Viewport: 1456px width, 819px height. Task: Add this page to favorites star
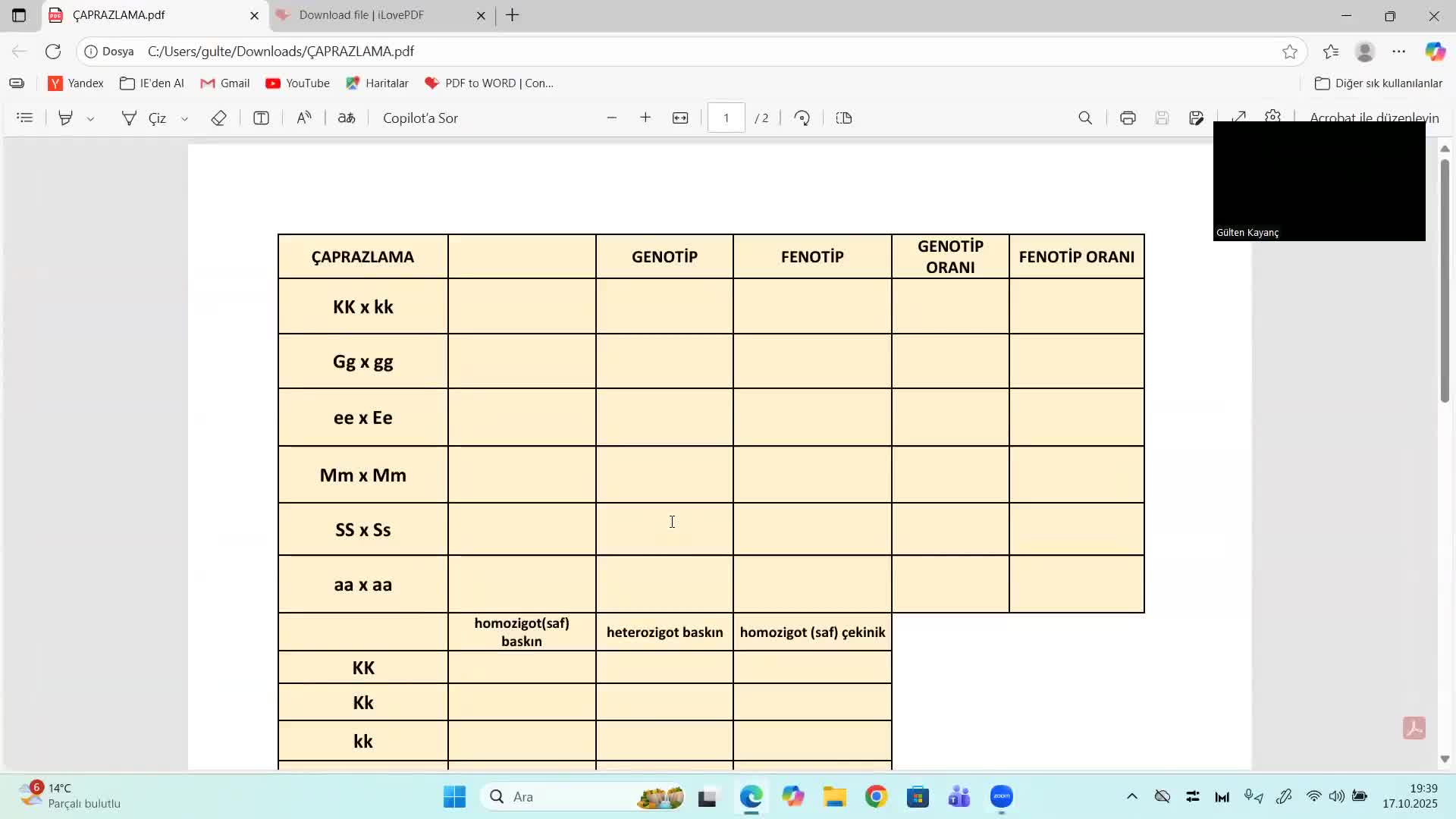pyautogui.click(x=1290, y=52)
